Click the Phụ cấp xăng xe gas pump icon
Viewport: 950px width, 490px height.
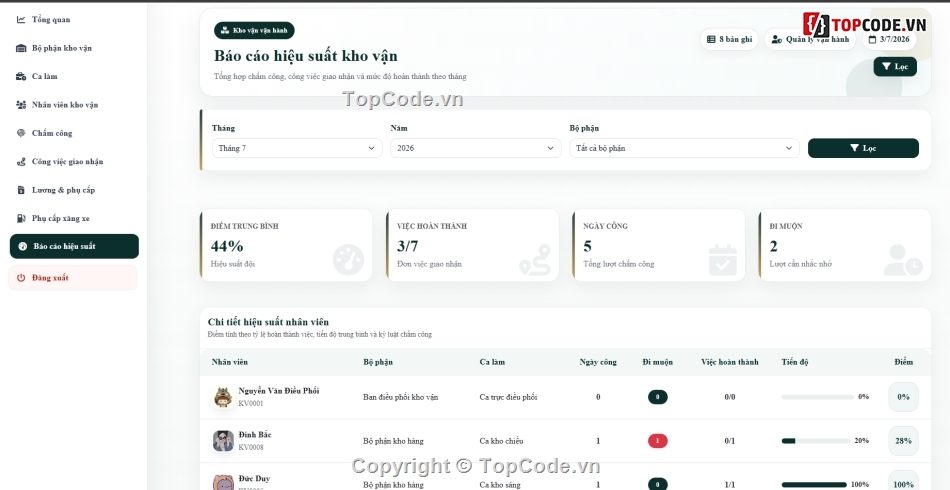(x=21, y=218)
